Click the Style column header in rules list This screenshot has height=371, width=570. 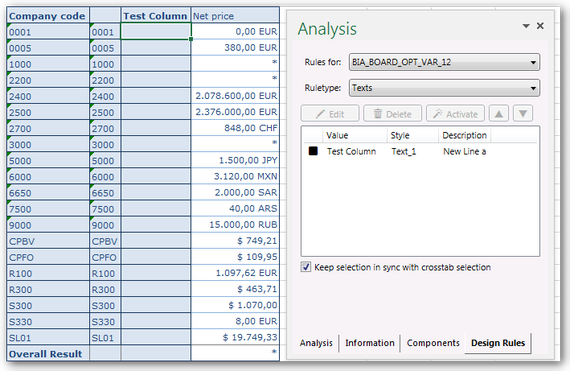[413, 135]
